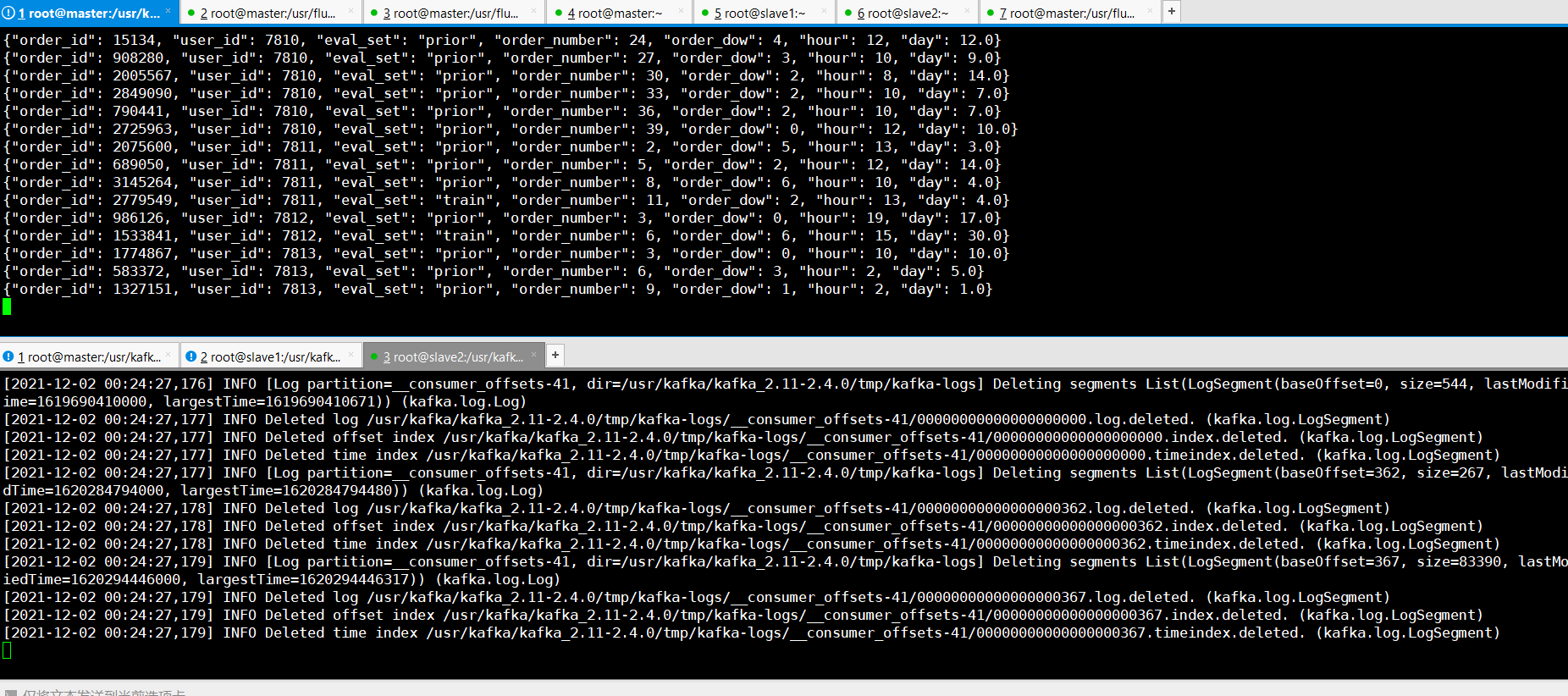Viewport: 1568px width, 696px height.
Task: Close top tab 5 root@slave1:~
Action: coord(825,12)
